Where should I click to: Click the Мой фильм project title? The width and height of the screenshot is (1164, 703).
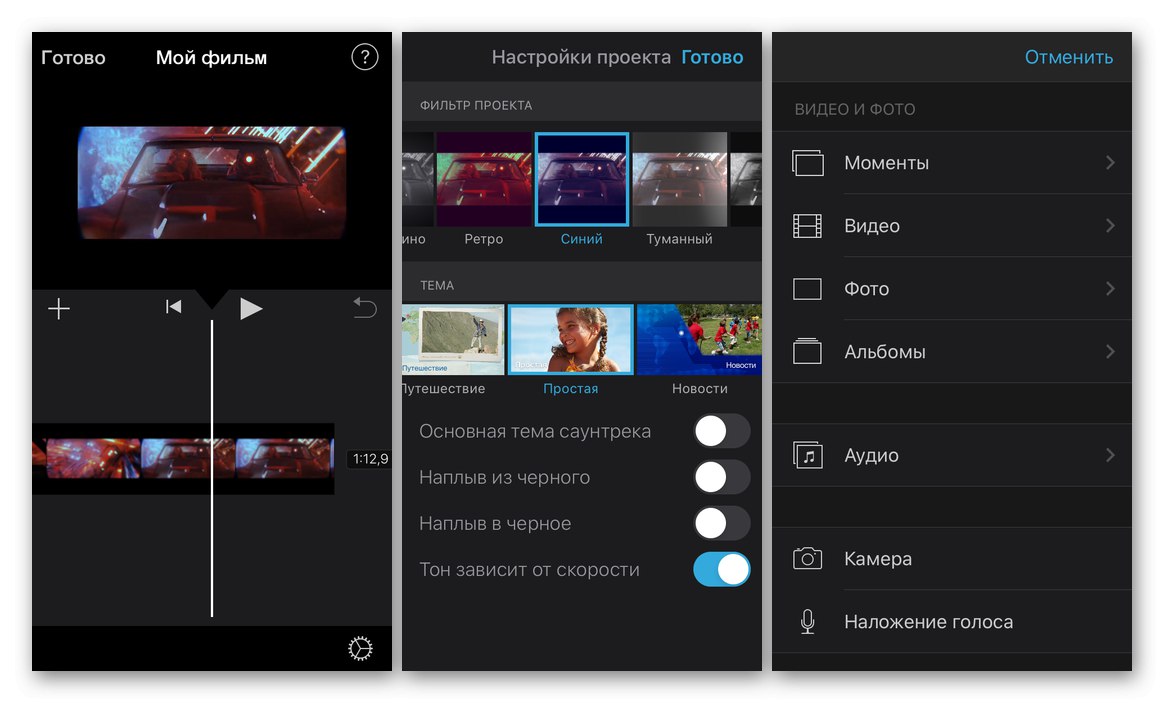point(211,57)
